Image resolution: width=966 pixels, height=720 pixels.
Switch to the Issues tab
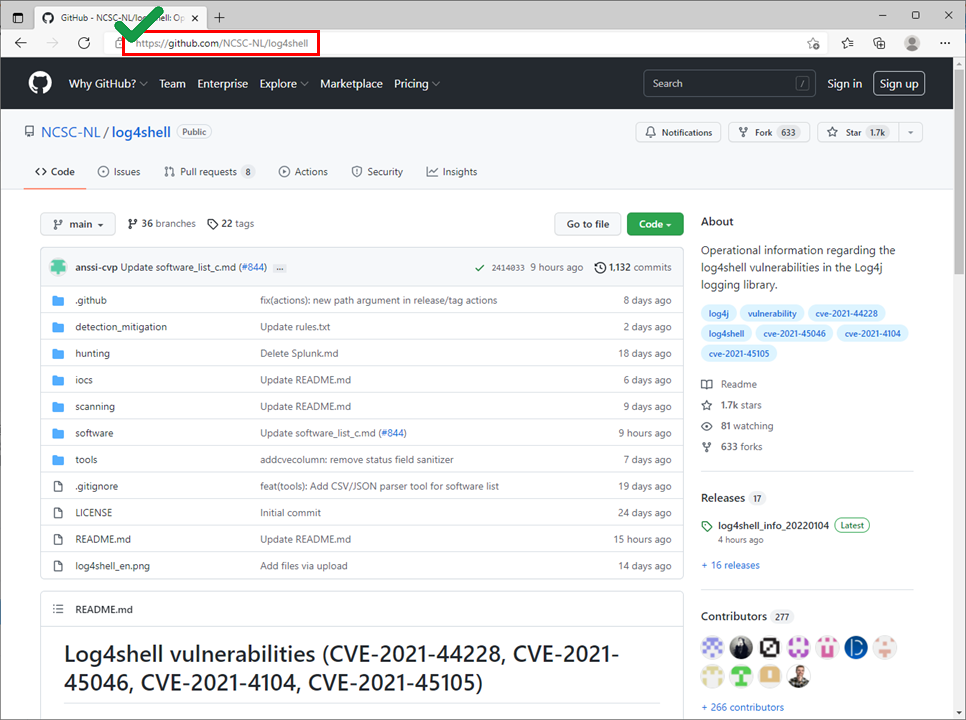119,172
